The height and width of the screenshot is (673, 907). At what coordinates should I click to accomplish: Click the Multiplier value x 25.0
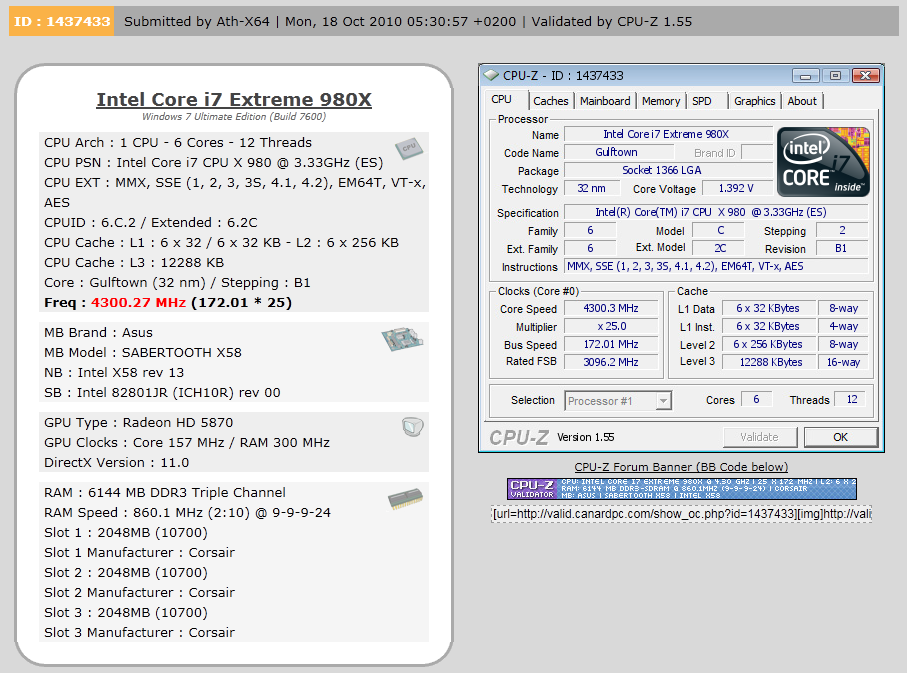pos(611,326)
